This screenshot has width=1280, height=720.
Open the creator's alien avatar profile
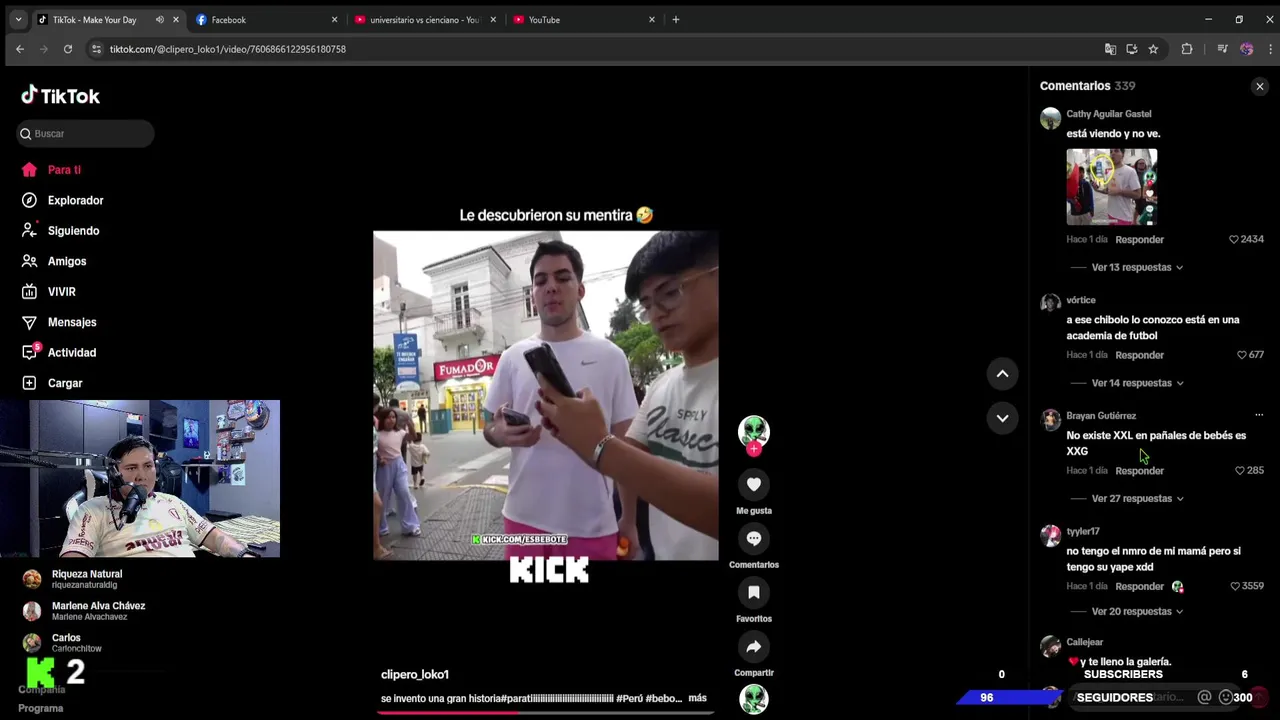pyautogui.click(x=754, y=430)
